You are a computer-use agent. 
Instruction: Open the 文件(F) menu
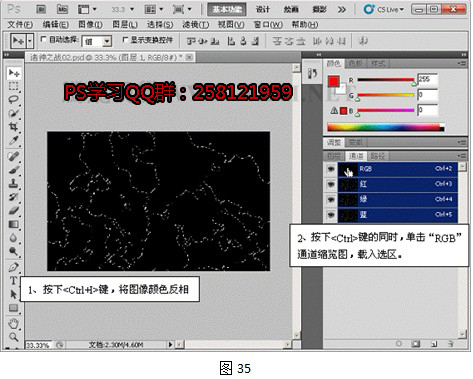[x=20, y=24]
